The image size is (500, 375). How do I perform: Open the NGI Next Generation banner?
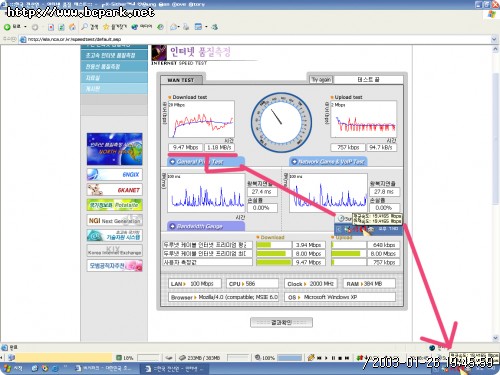click(x=114, y=220)
